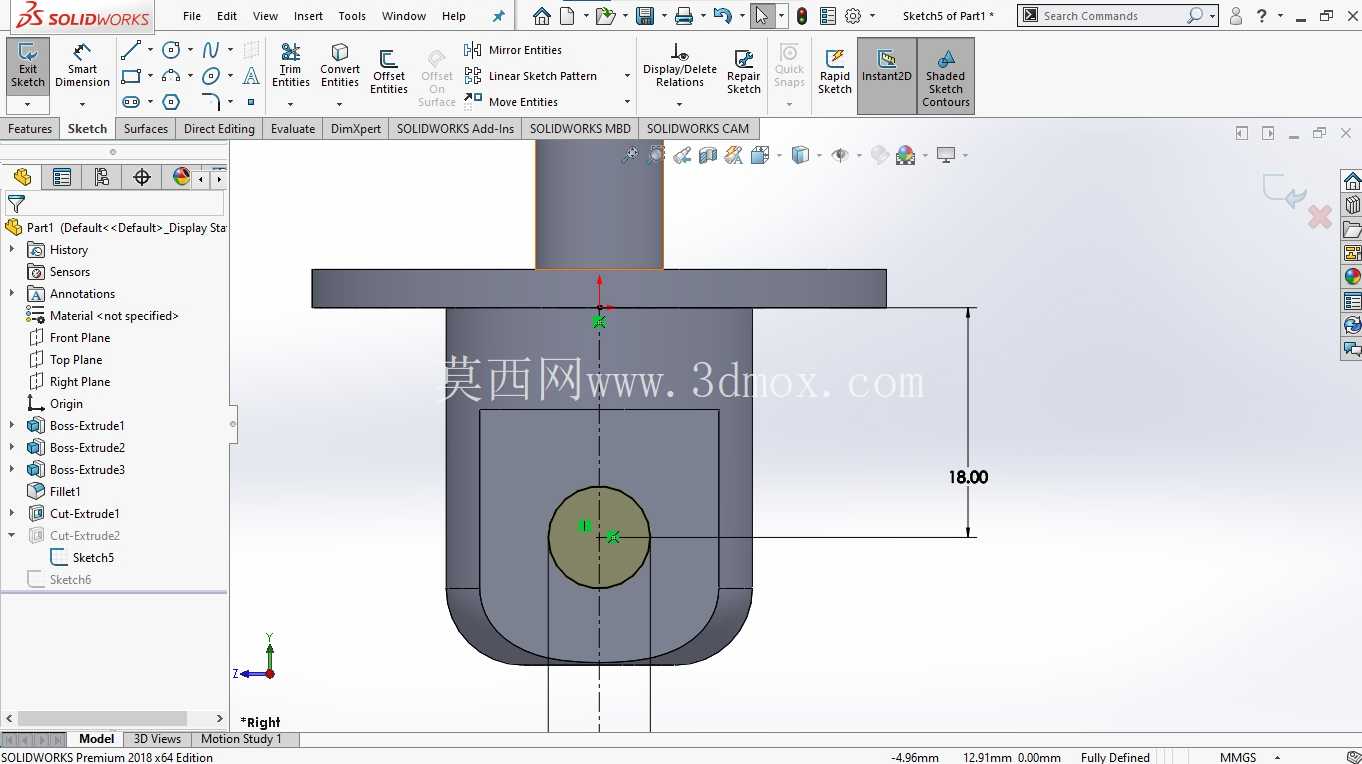This screenshot has height=764, width=1362.
Task: Expand the Boss-Extrude1 feature tree node
Action: 12,426
